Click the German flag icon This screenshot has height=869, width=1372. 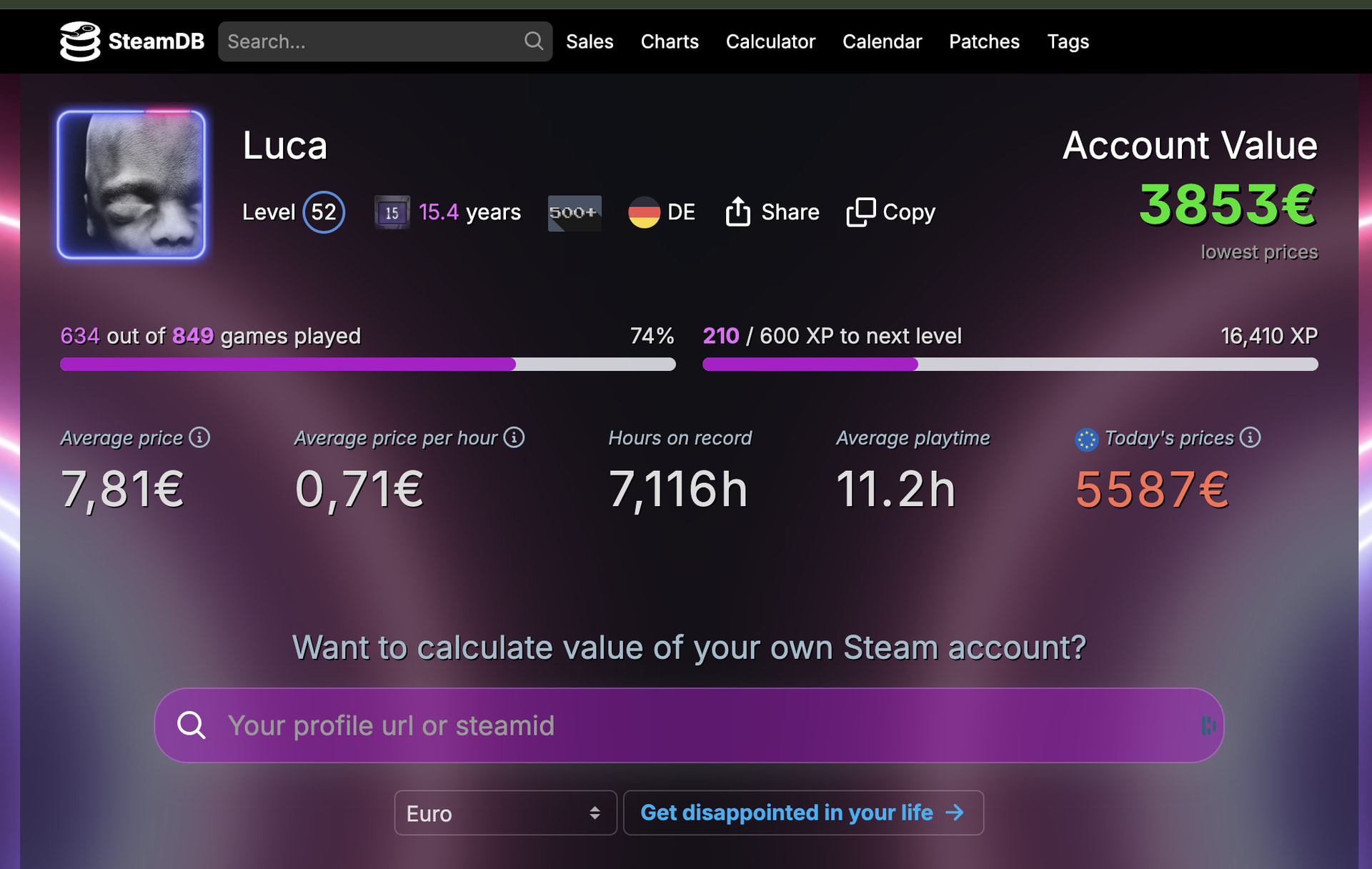pyautogui.click(x=644, y=212)
